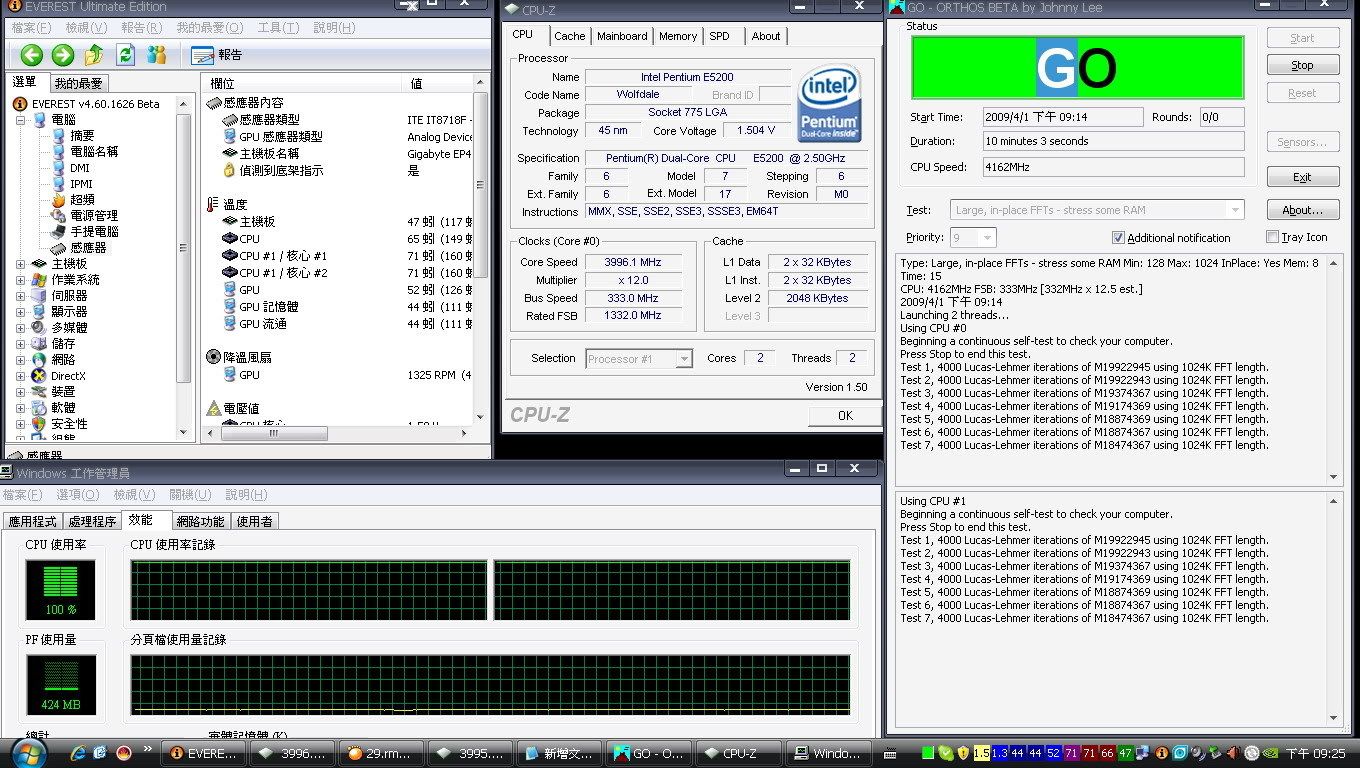The height and width of the screenshot is (768, 1360).
Task: Click EVEREST tree vertical scrollbar thumb
Action: [183, 248]
